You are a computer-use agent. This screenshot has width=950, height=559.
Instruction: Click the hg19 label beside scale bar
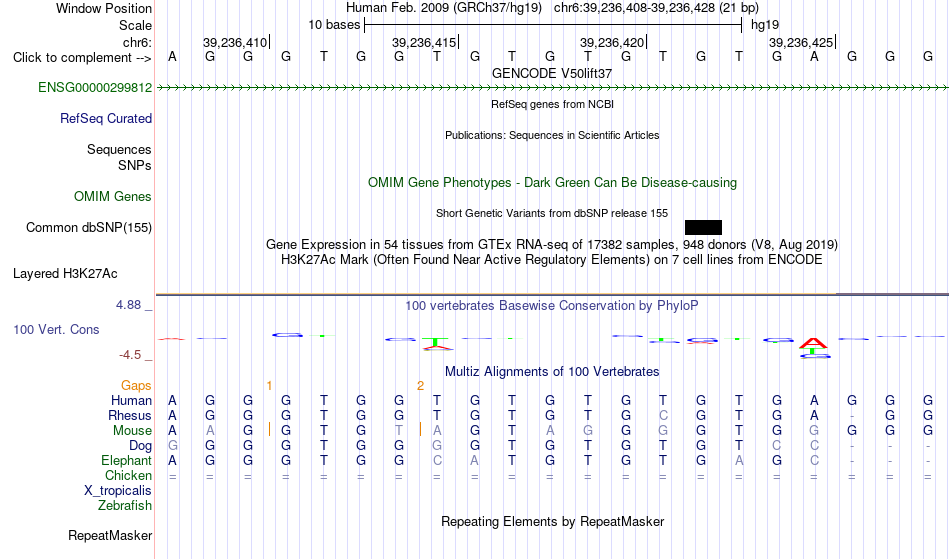point(765,25)
